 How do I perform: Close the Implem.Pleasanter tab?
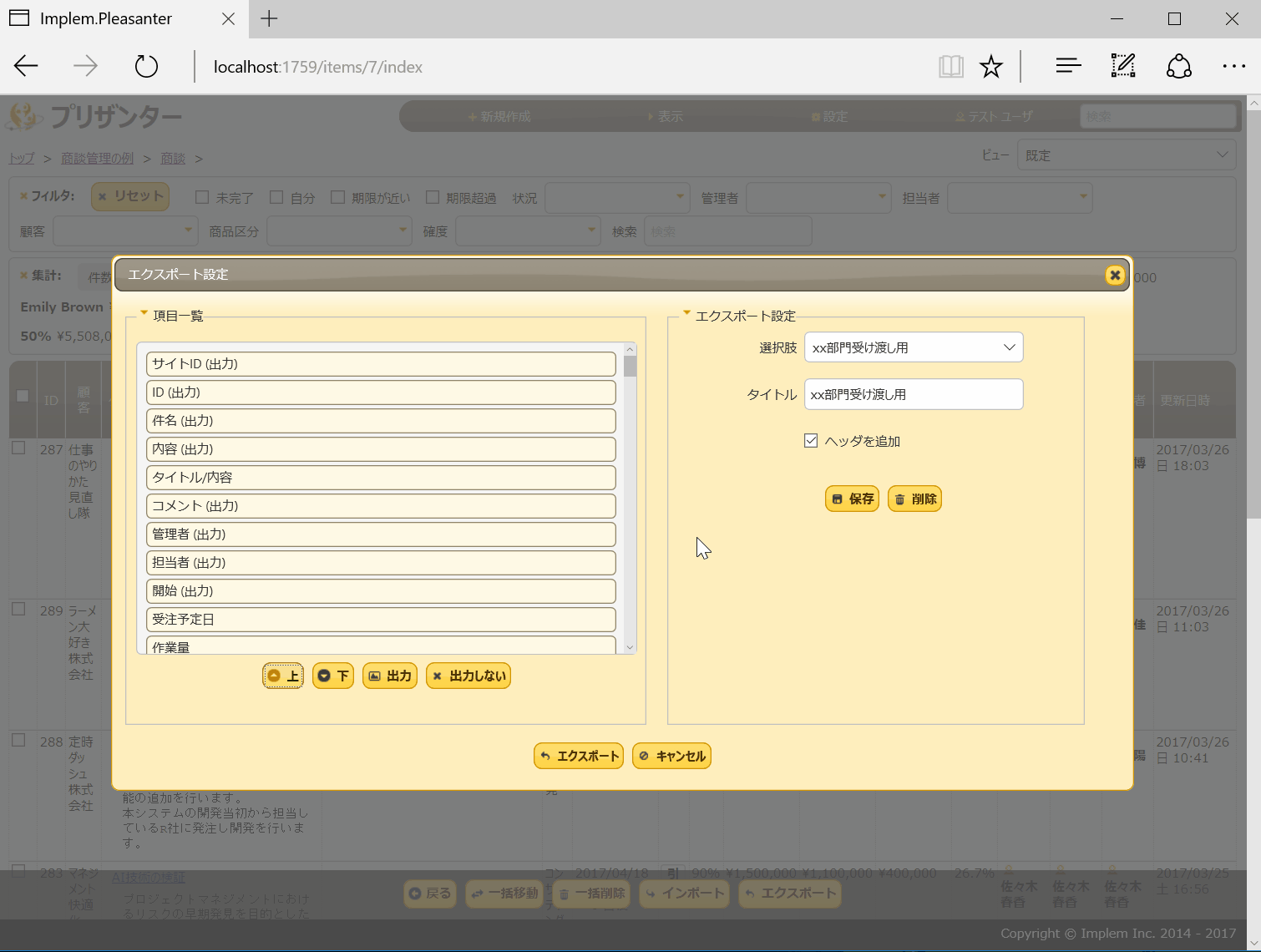click(x=228, y=18)
